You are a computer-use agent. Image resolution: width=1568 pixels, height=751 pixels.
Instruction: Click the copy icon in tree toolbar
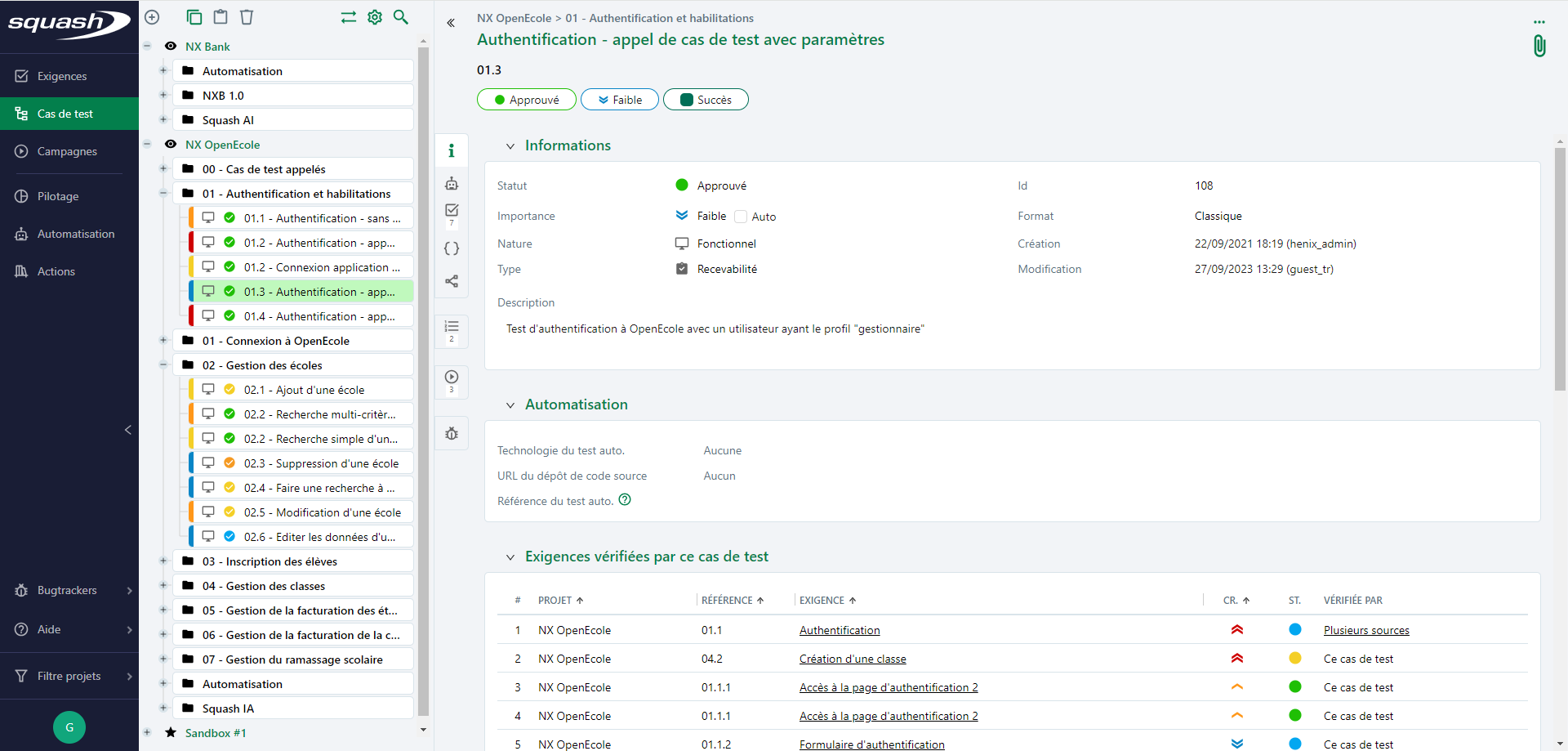point(194,17)
